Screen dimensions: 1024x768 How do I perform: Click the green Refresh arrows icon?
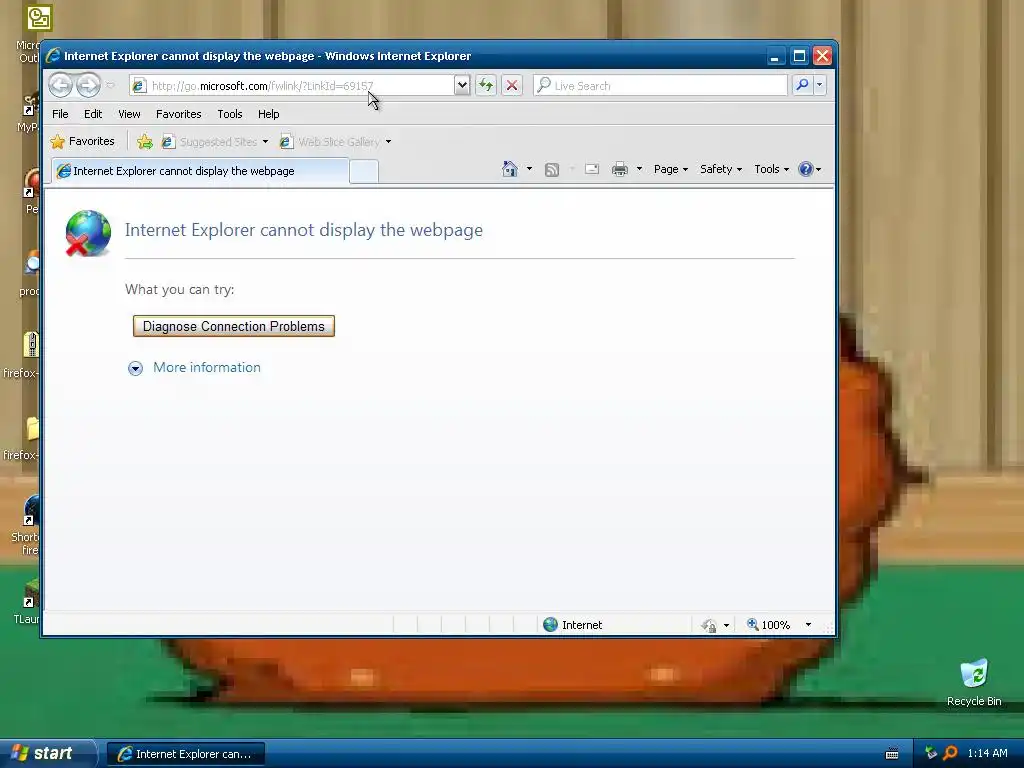486,85
